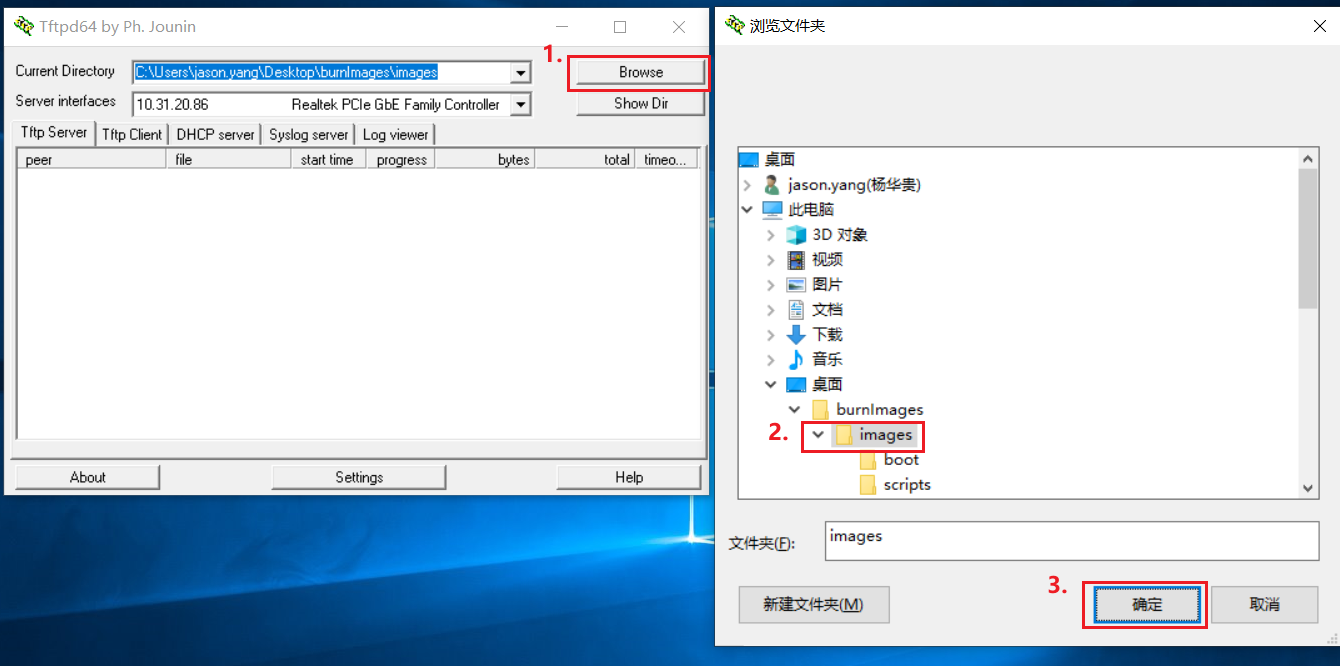
Task: Select the 图片 pictures folder icon
Action: pos(796,285)
